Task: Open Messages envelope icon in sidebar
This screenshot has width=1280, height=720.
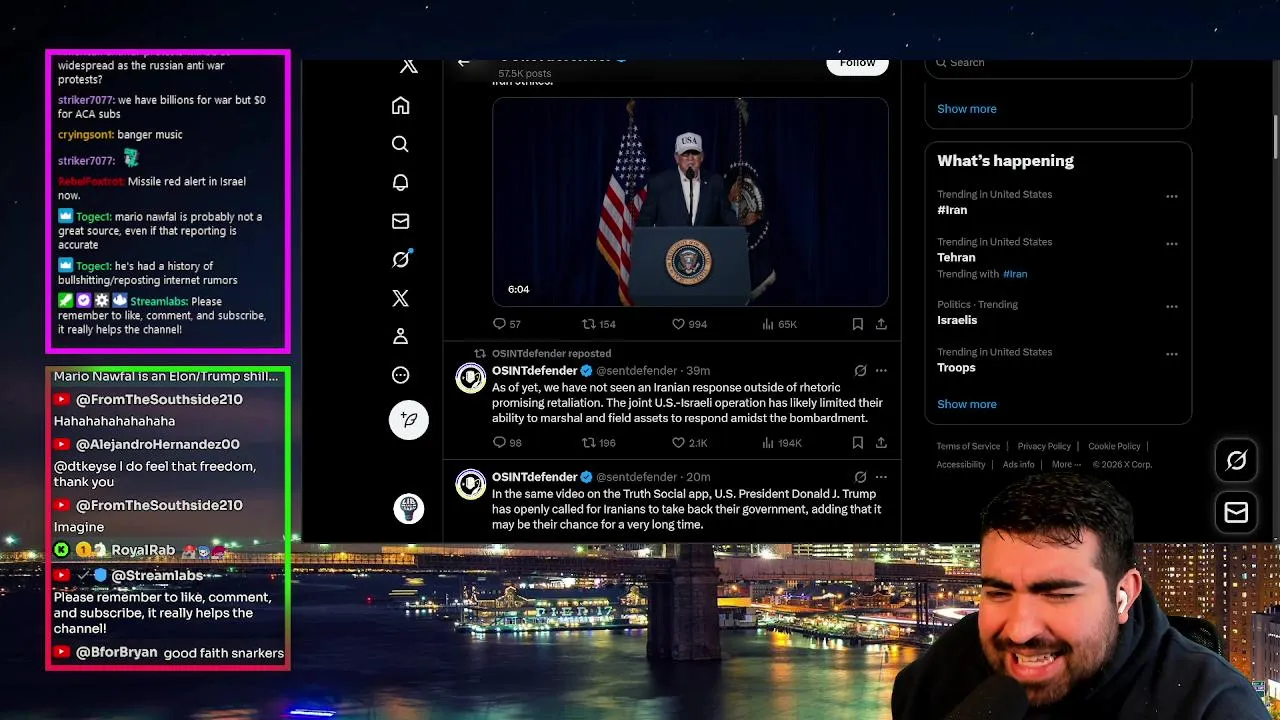Action: tap(400, 221)
